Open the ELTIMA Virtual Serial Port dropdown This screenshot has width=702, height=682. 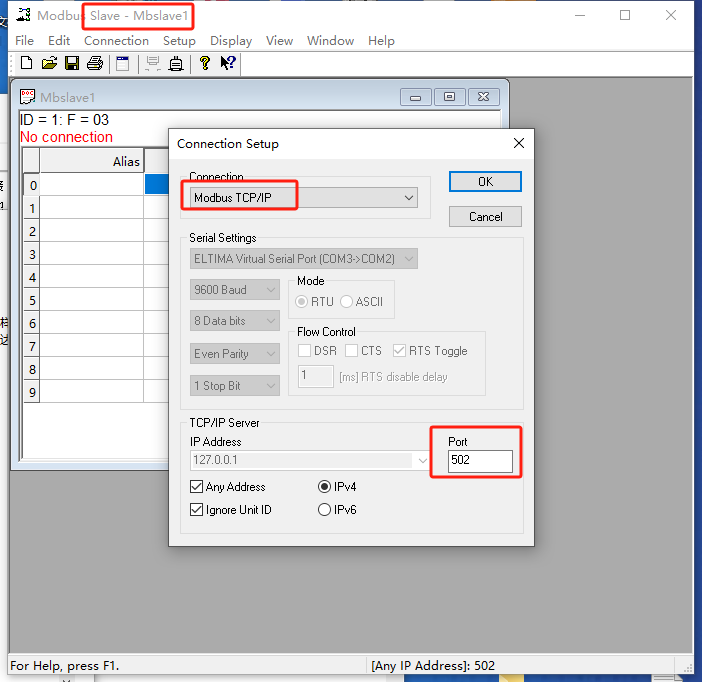[x=304, y=259]
